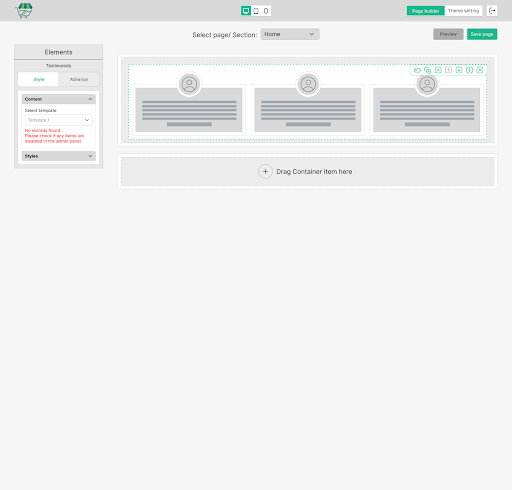Open the Select template dropdown
512x490 pixels.
59,120
